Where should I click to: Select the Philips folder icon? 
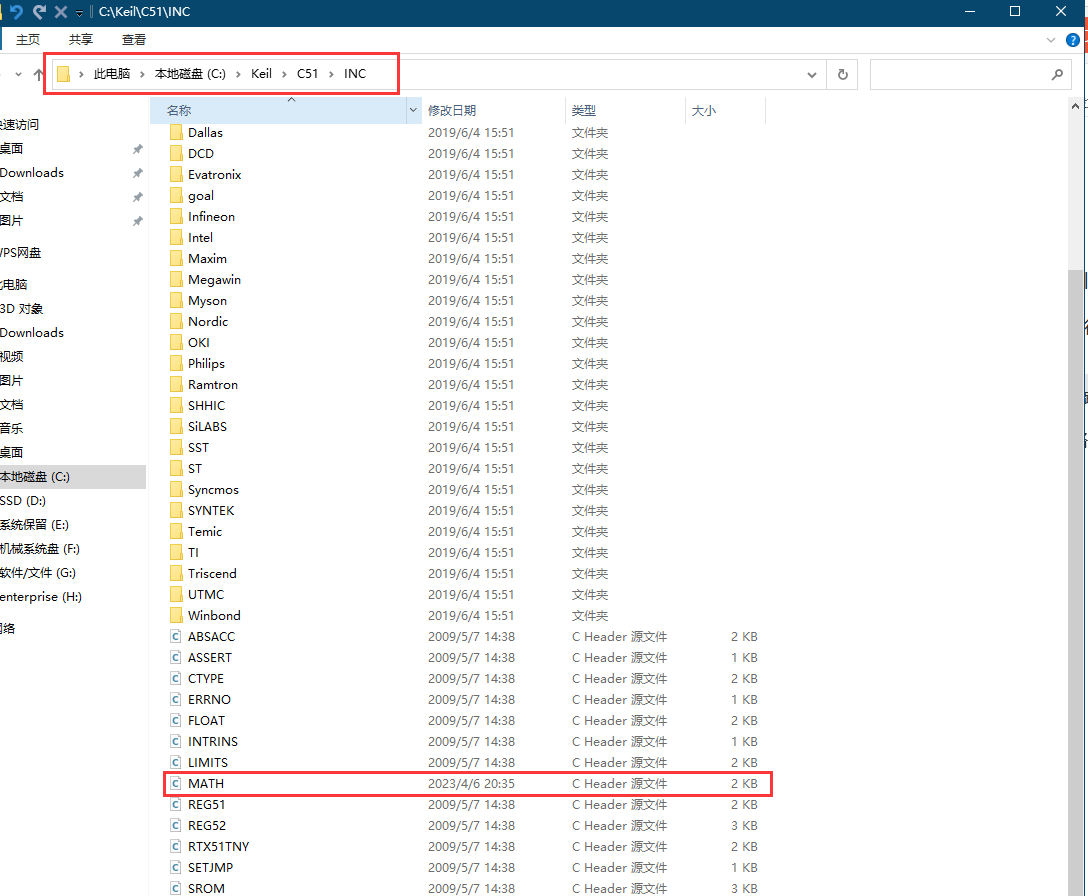[176, 364]
